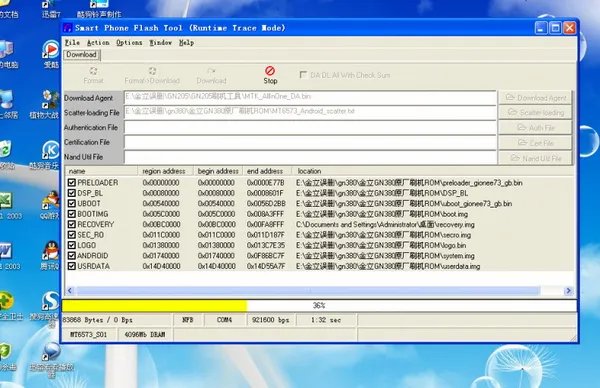
Task: Open the Action menu
Action: (x=98, y=42)
